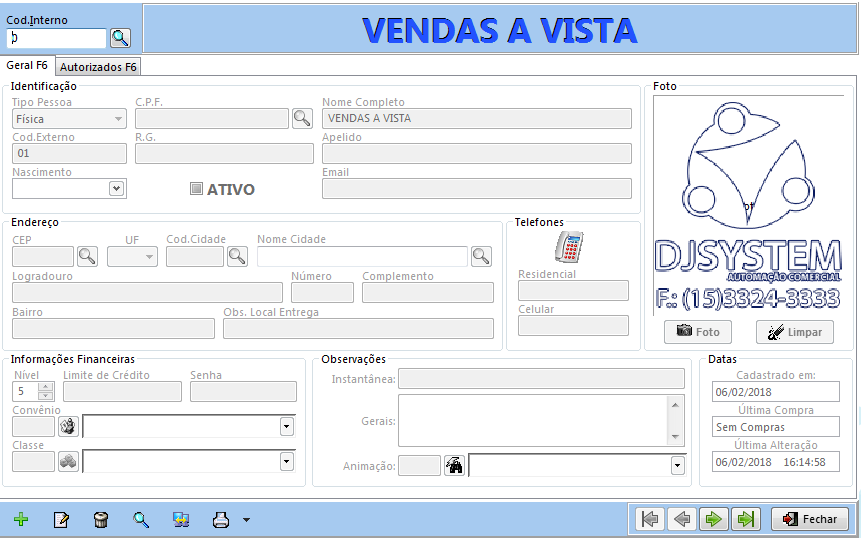This screenshot has height=538, width=861.
Task: Toggle the ATIVO checkbox
Action: click(196, 189)
